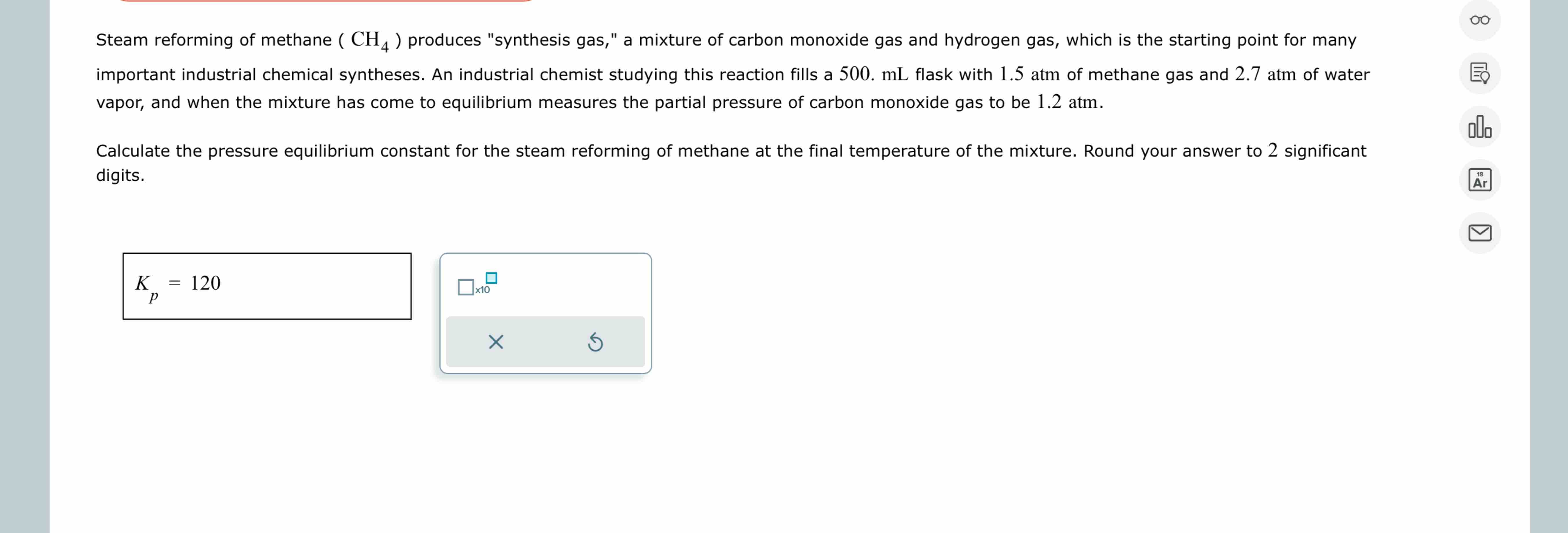Click the reading glasses accessibility icon
Viewport: 1568px width, 533px height.
coord(1480,19)
